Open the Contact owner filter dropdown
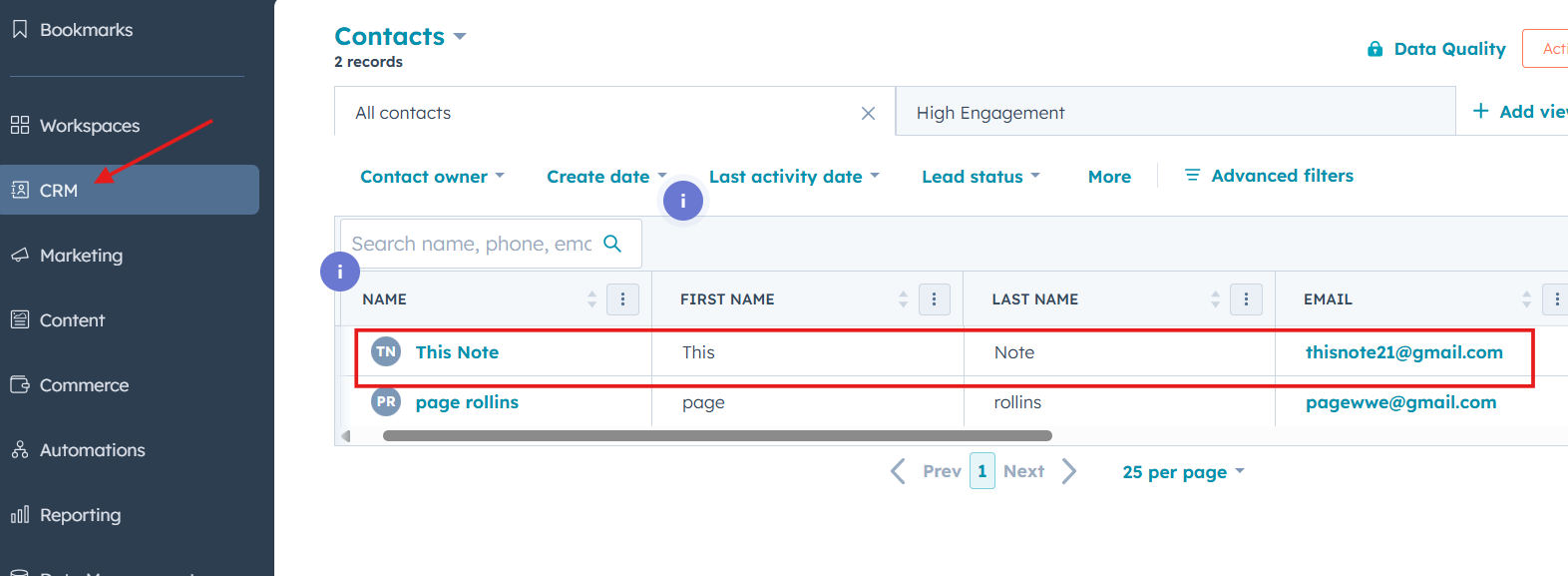 [432, 177]
